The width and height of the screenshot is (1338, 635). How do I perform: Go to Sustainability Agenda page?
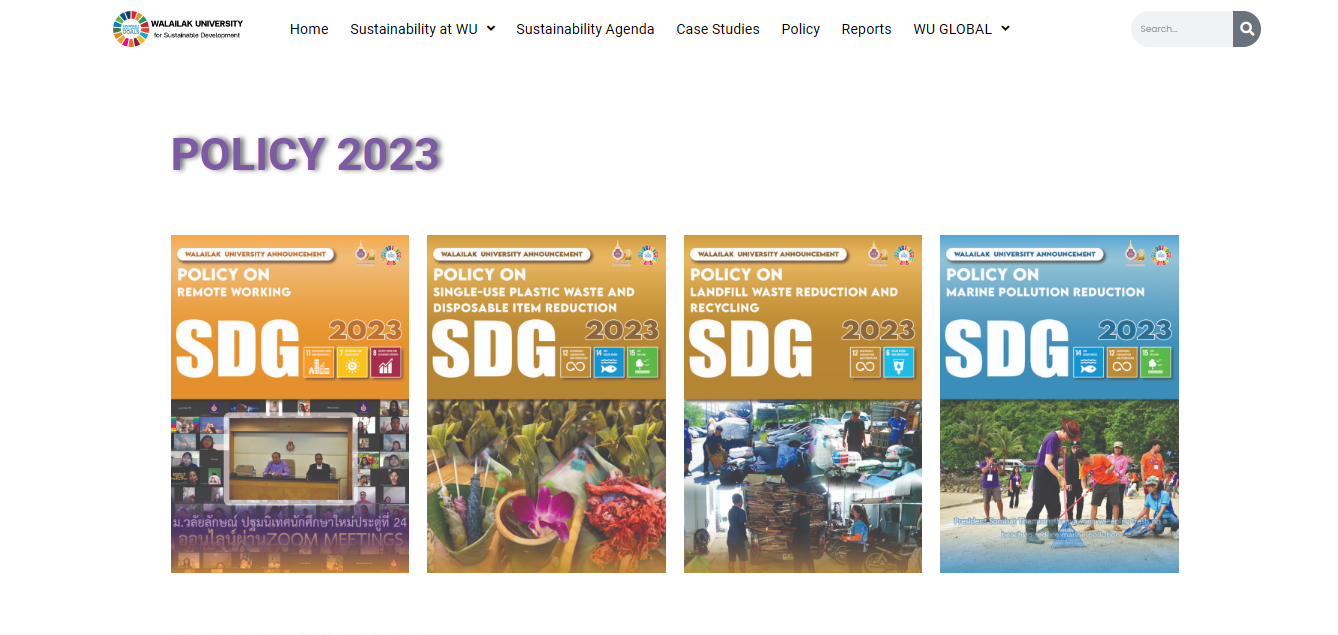click(585, 29)
